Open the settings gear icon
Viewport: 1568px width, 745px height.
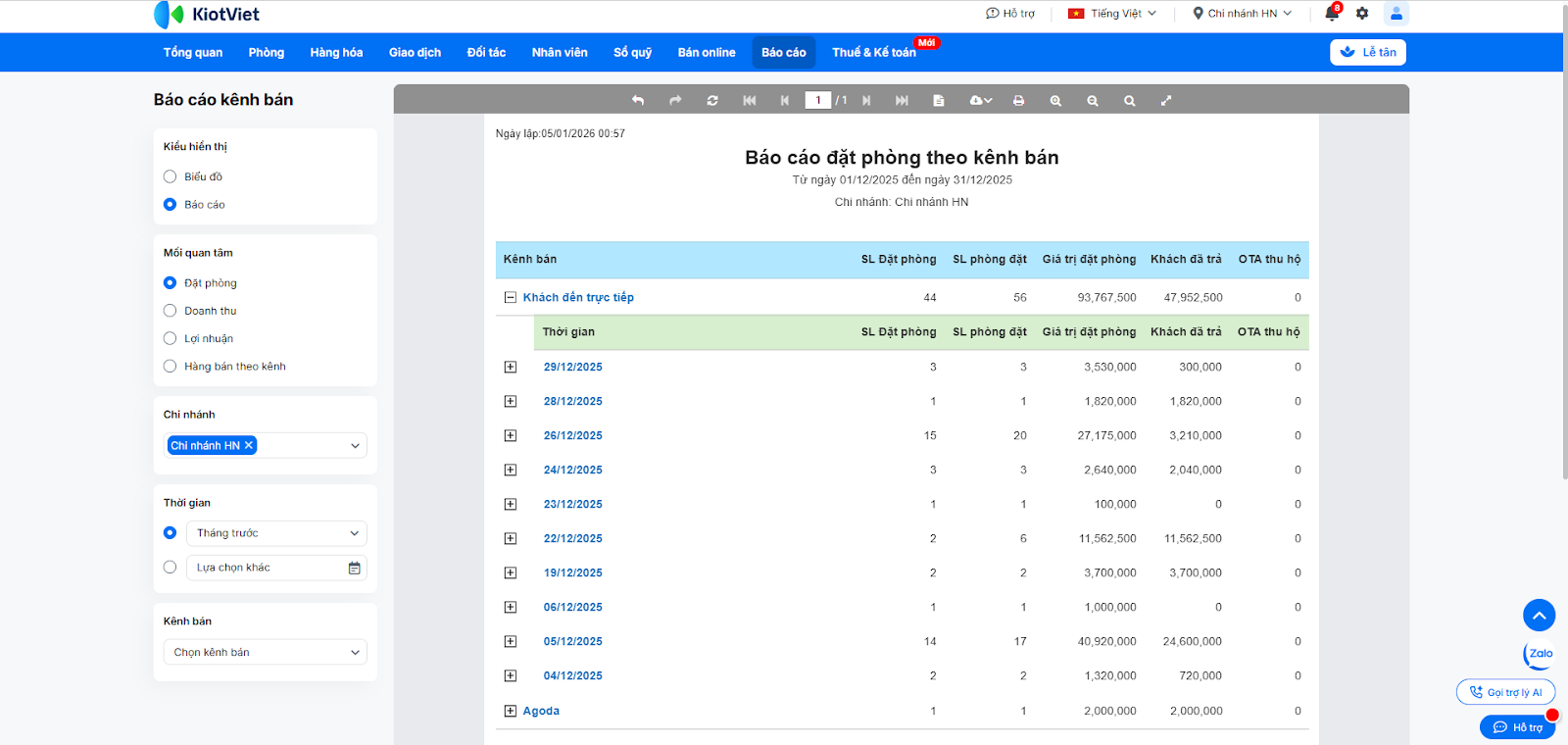point(1362,14)
